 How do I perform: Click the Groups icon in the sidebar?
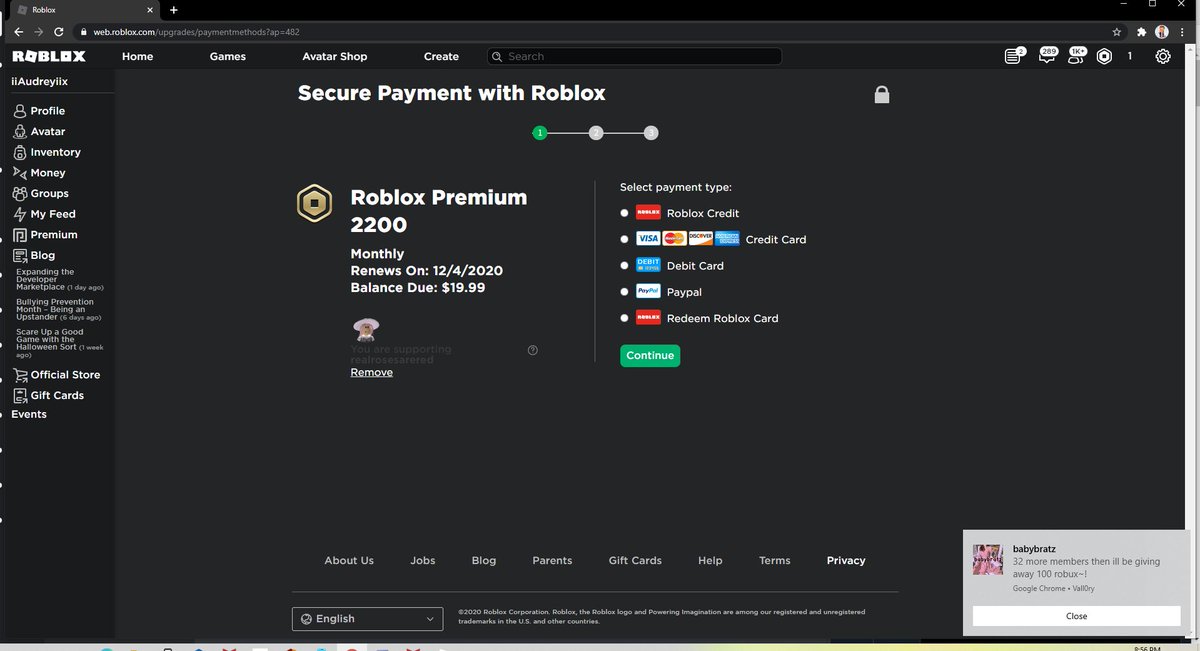click(20, 193)
